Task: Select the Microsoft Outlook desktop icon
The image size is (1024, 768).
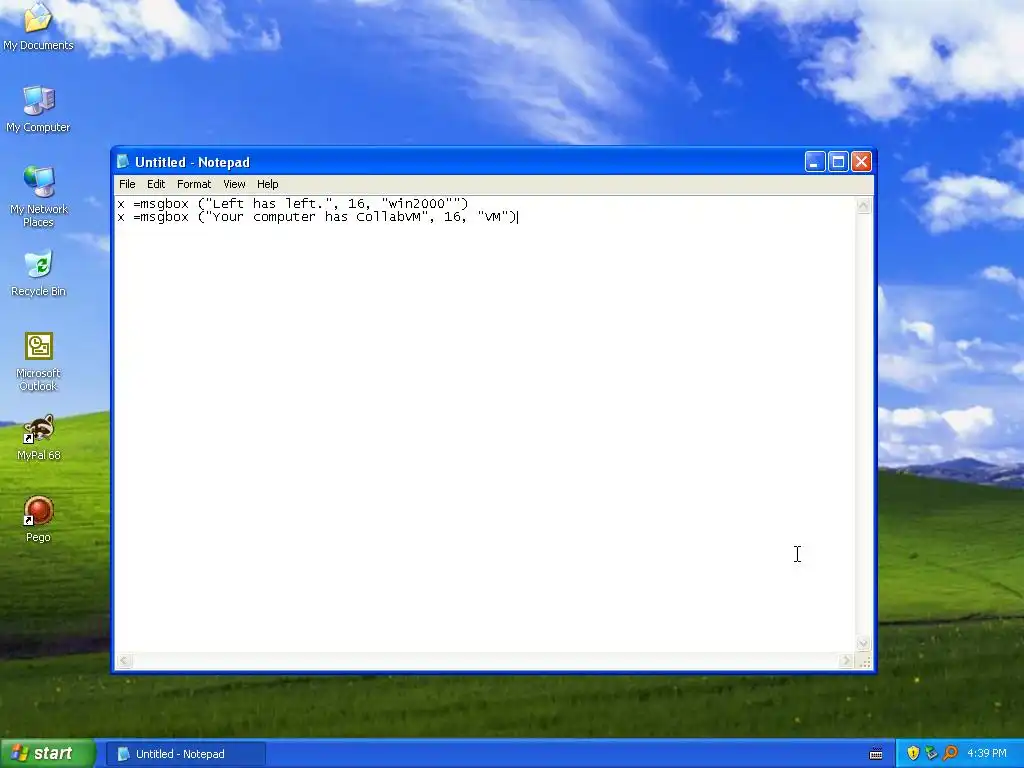Action: (39, 361)
